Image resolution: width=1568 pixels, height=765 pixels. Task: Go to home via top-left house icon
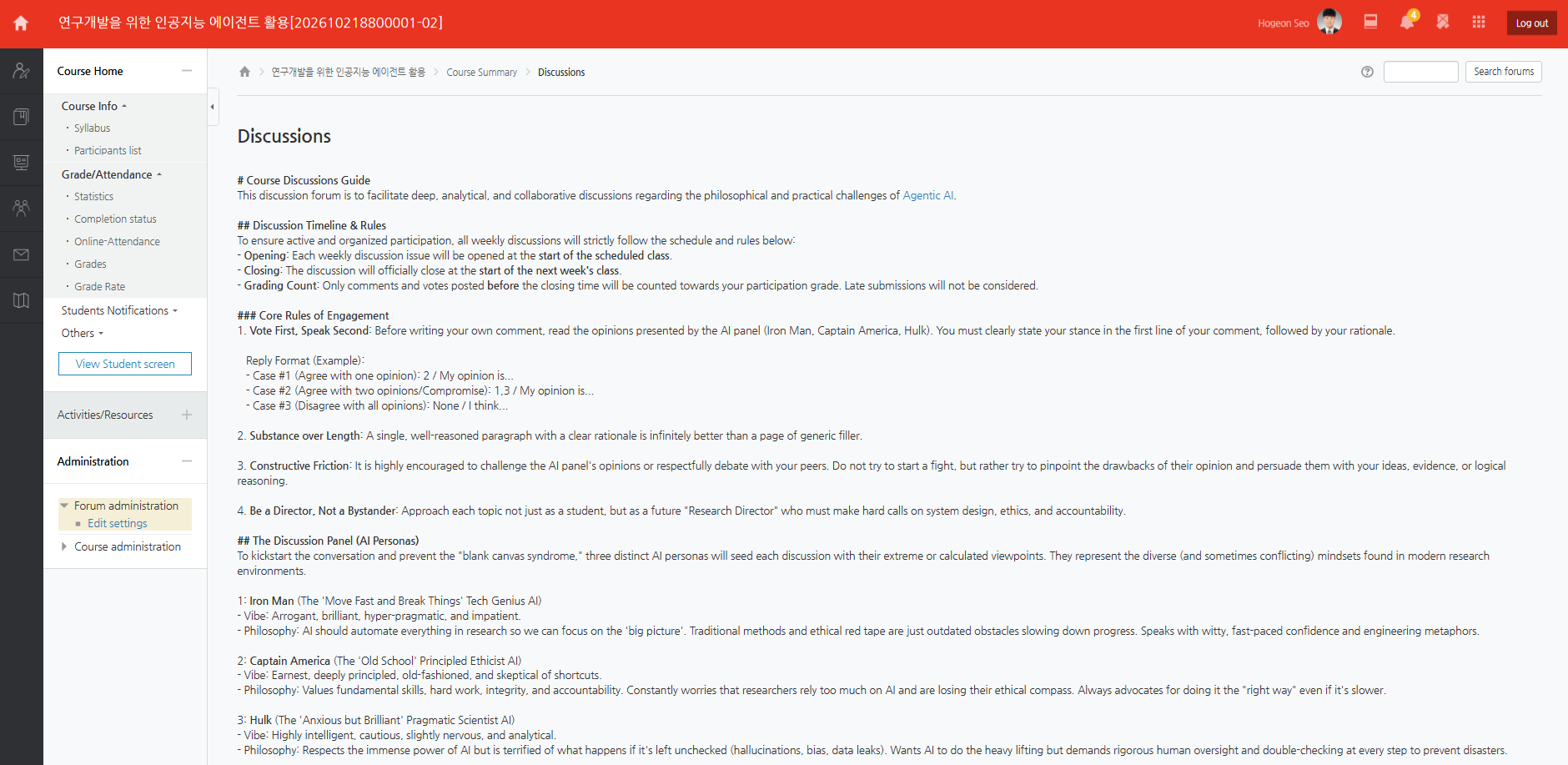[21, 23]
